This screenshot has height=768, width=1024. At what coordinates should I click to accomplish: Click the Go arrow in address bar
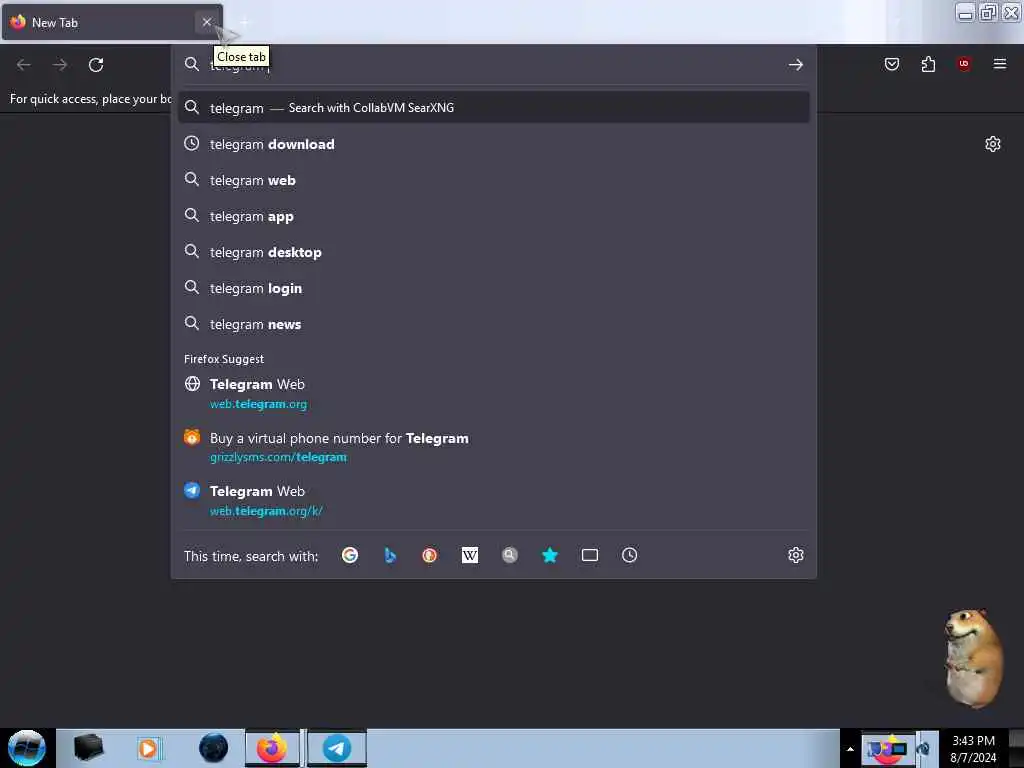(x=795, y=65)
